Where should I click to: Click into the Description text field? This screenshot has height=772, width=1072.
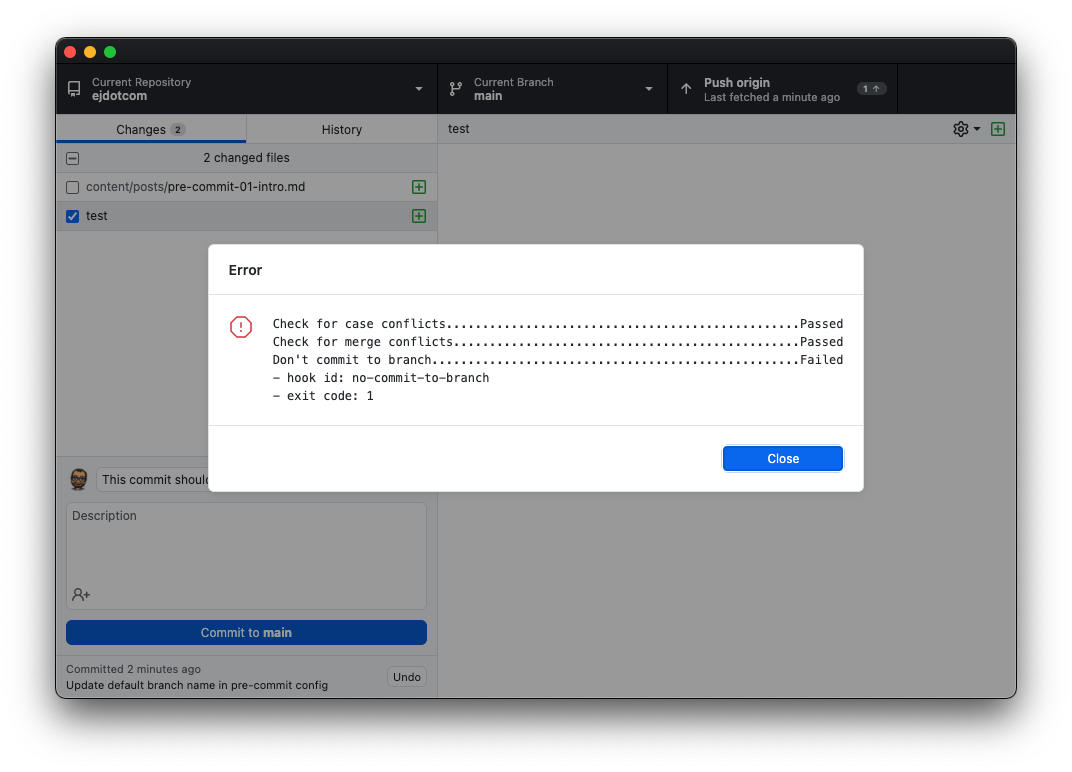(246, 545)
